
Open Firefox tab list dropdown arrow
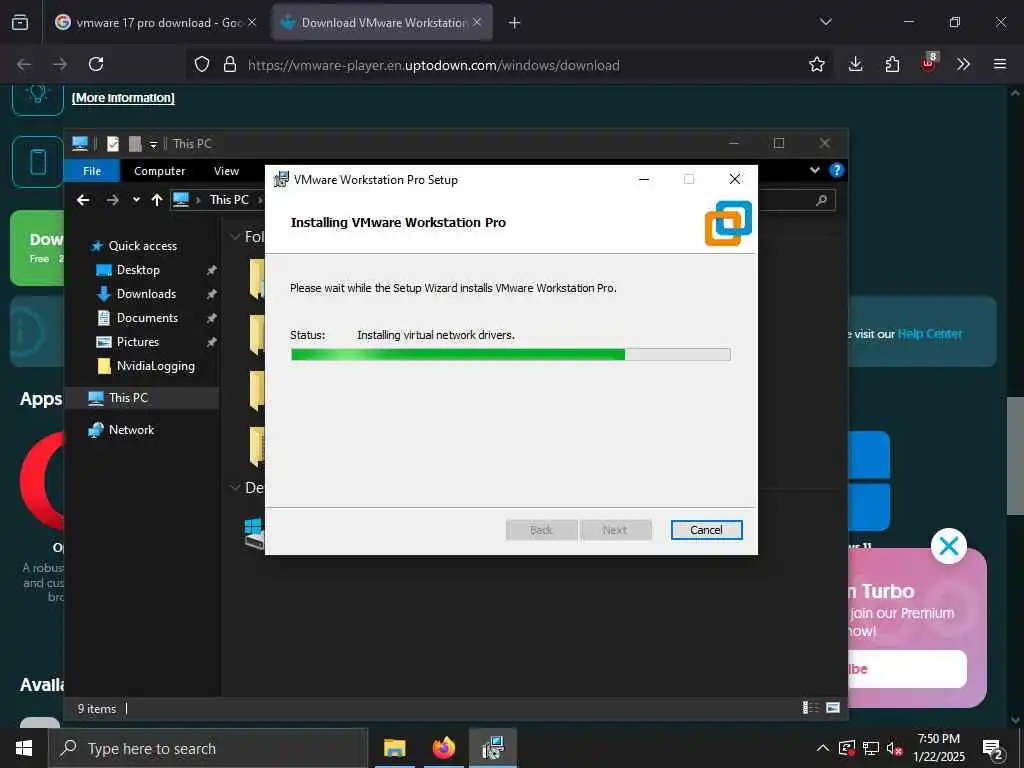point(825,22)
